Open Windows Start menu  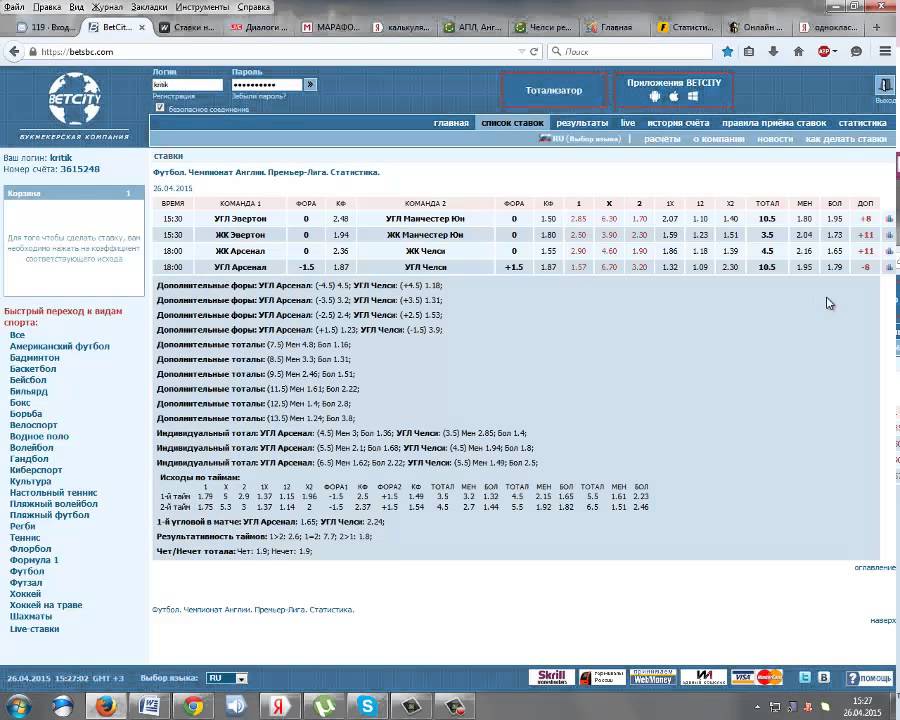(x=19, y=706)
